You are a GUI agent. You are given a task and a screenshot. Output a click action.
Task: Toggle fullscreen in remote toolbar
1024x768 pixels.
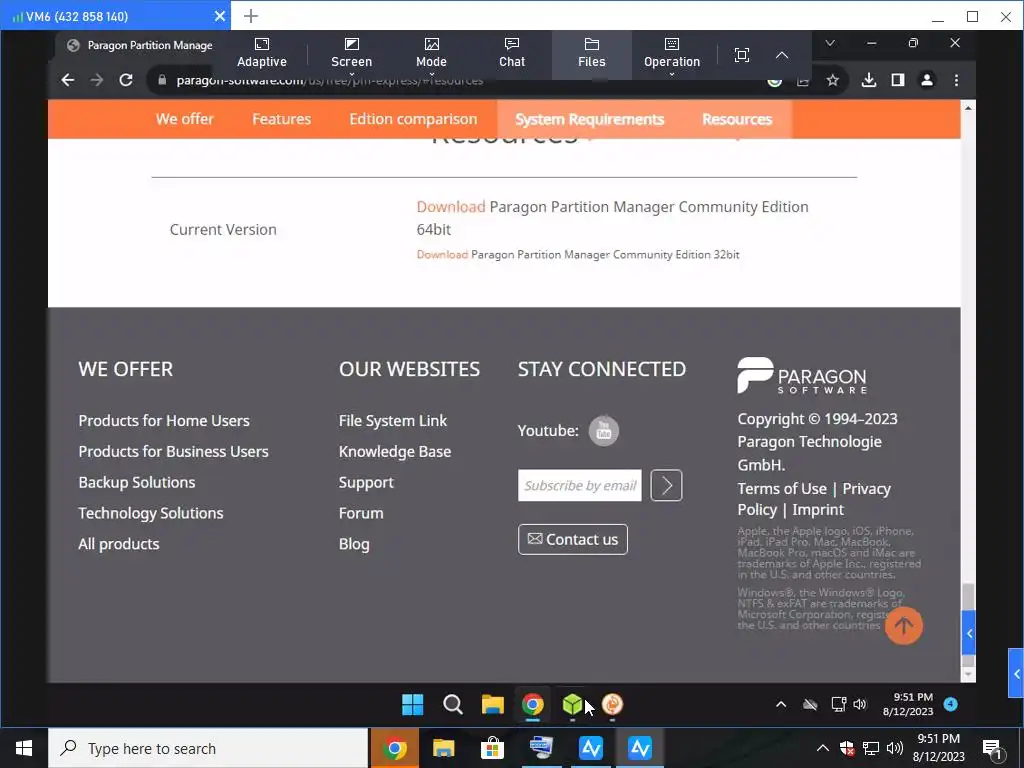741,55
